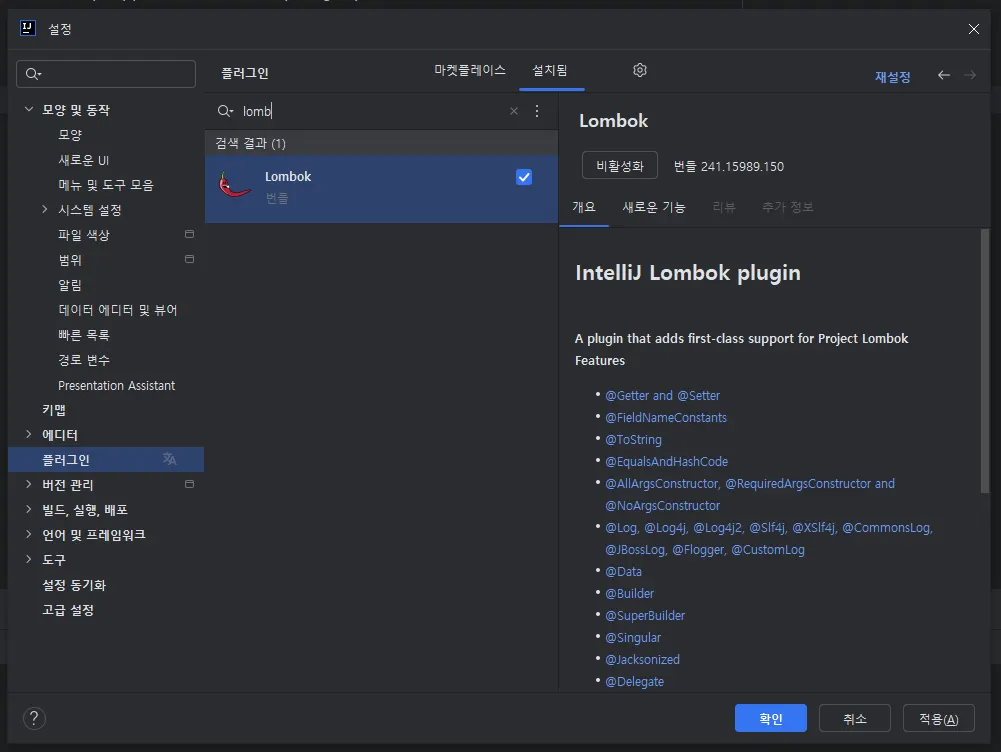Click the settings search magnifier icon
The height and width of the screenshot is (752, 1001).
tap(33, 74)
